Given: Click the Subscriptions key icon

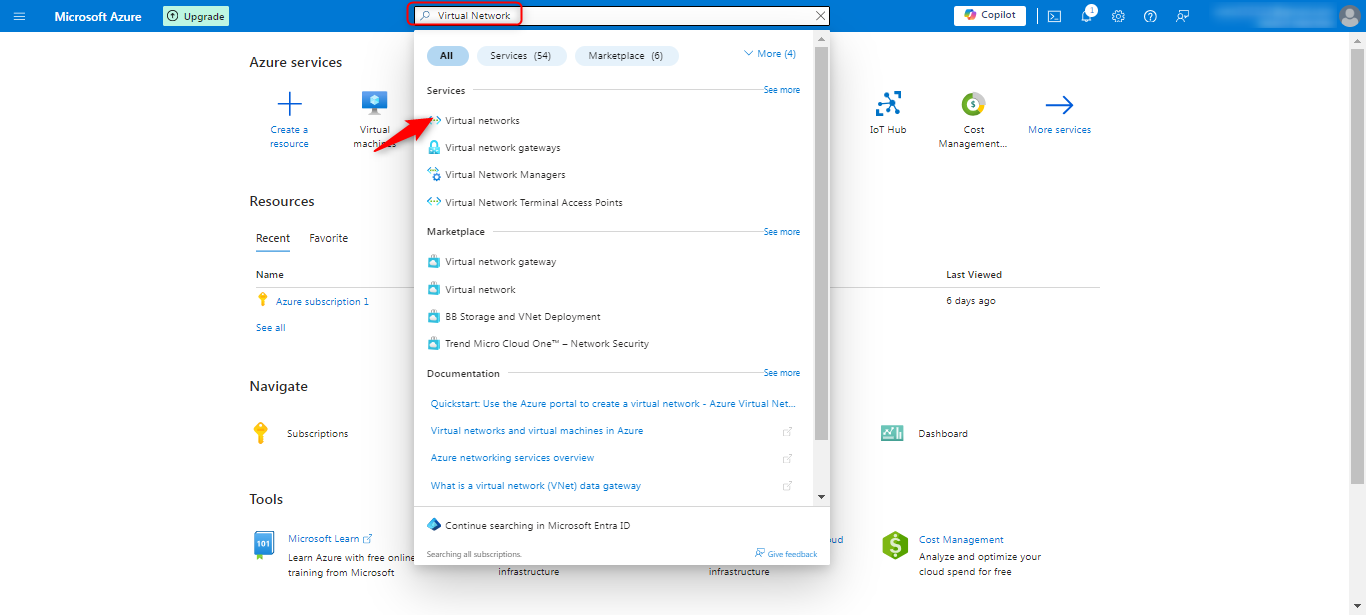Looking at the screenshot, I should click(261, 433).
